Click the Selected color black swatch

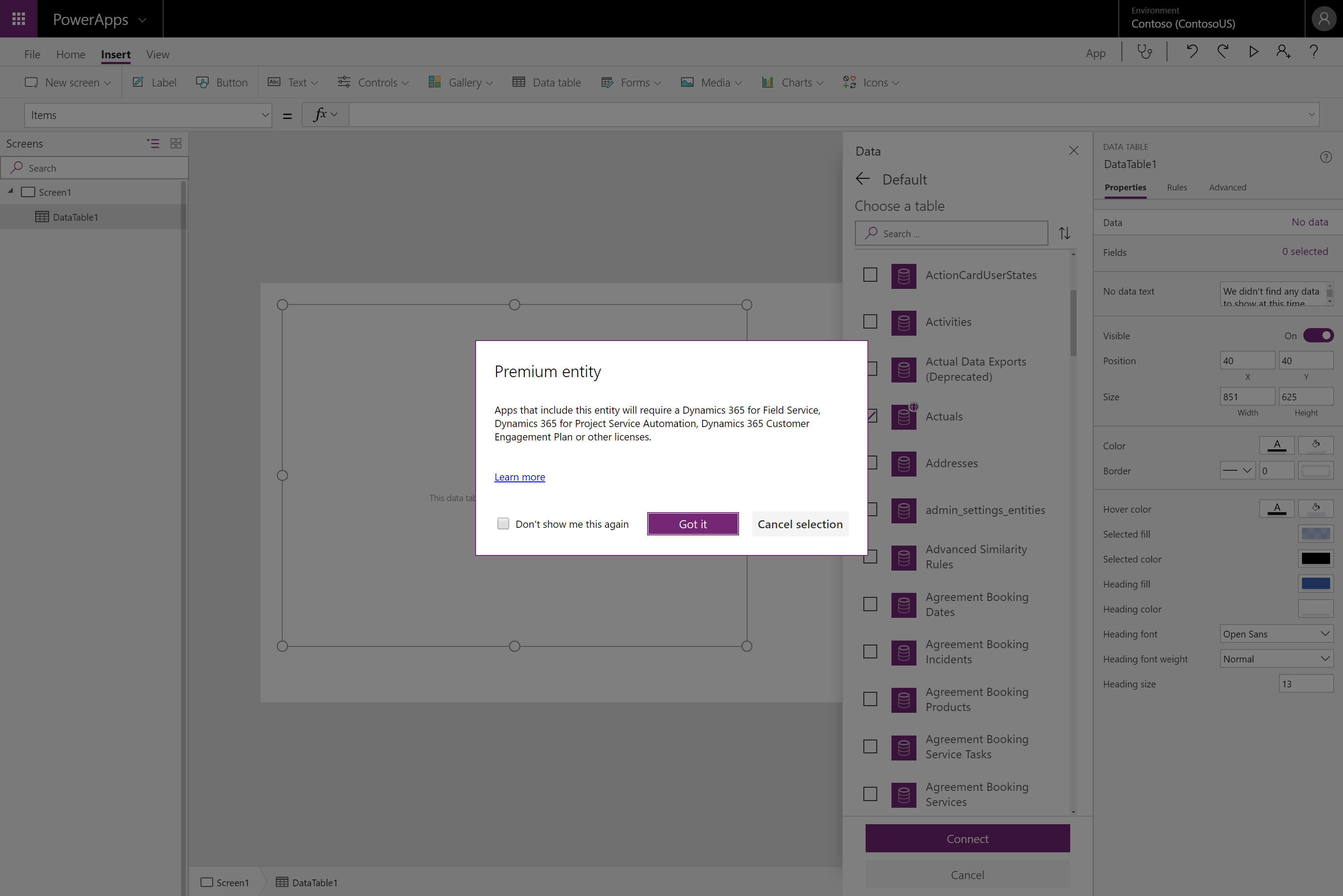click(x=1315, y=558)
